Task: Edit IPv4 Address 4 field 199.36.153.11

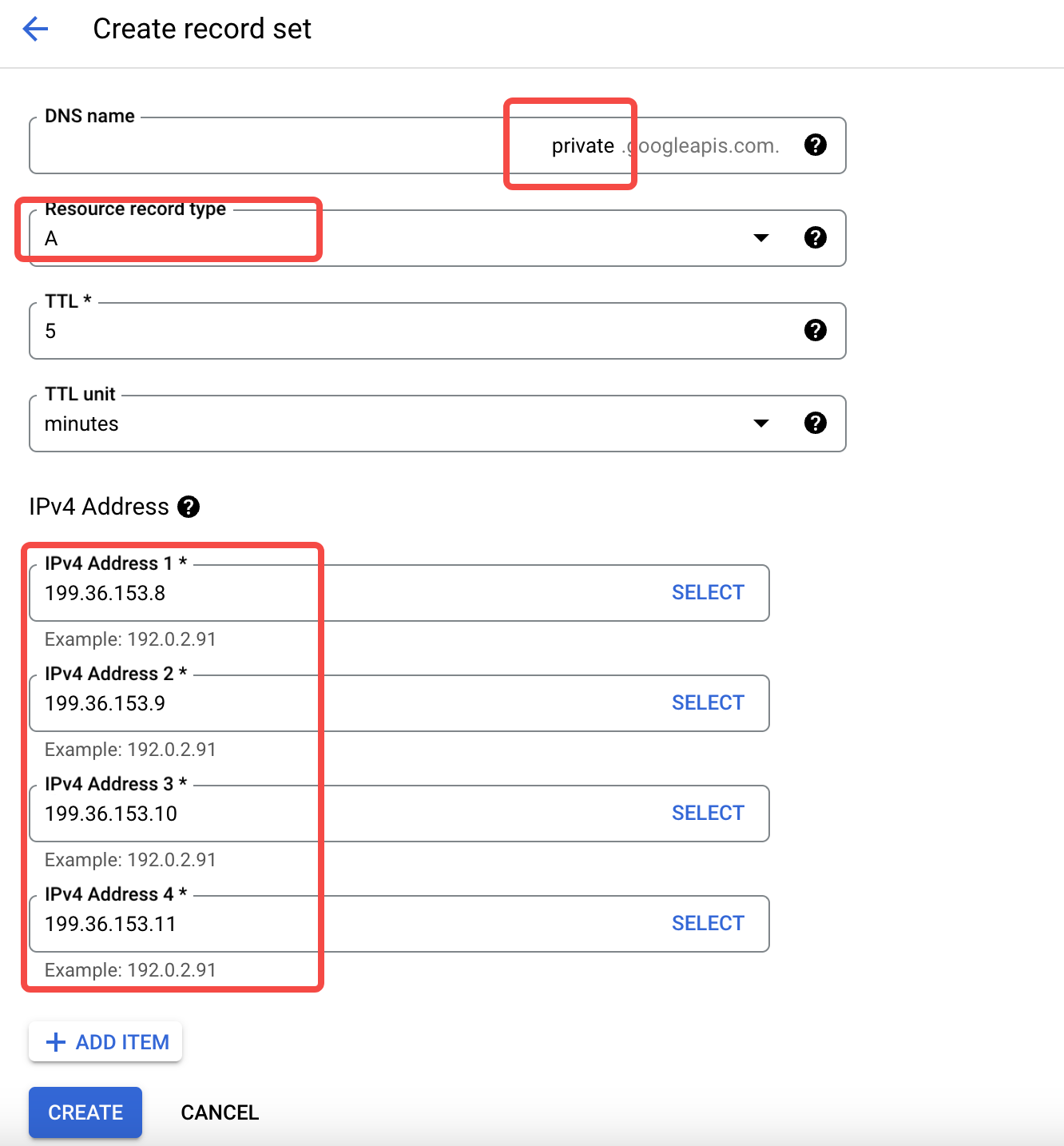Action: (399, 924)
